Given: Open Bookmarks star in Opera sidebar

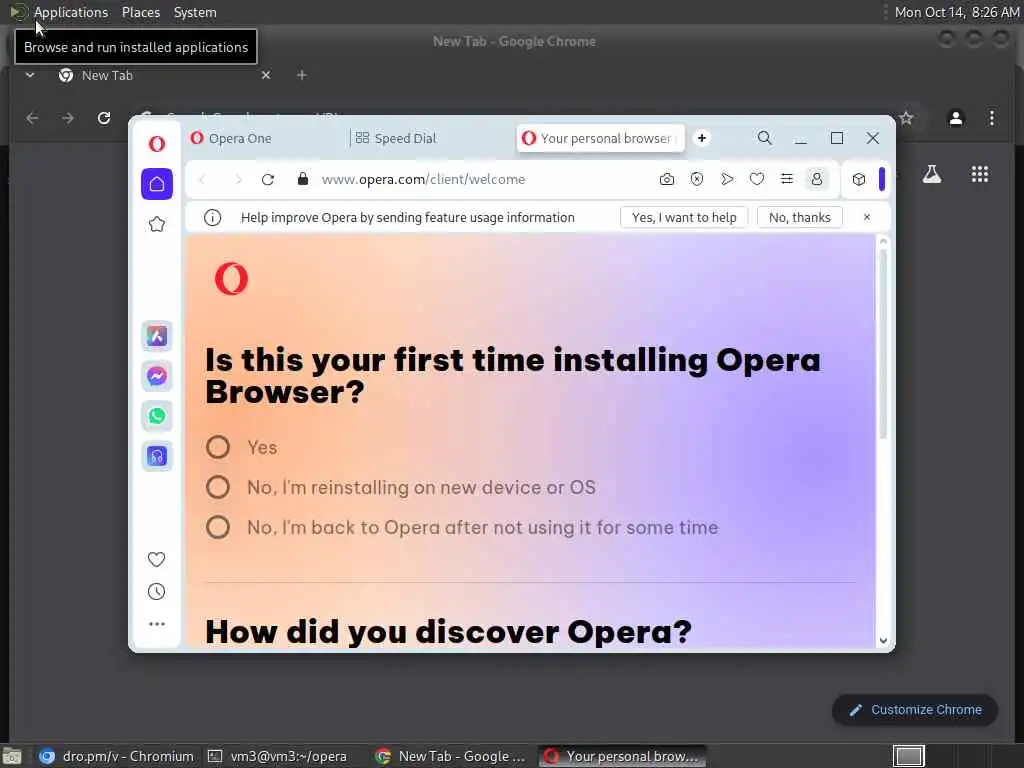Looking at the screenshot, I should tap(157, 225).
